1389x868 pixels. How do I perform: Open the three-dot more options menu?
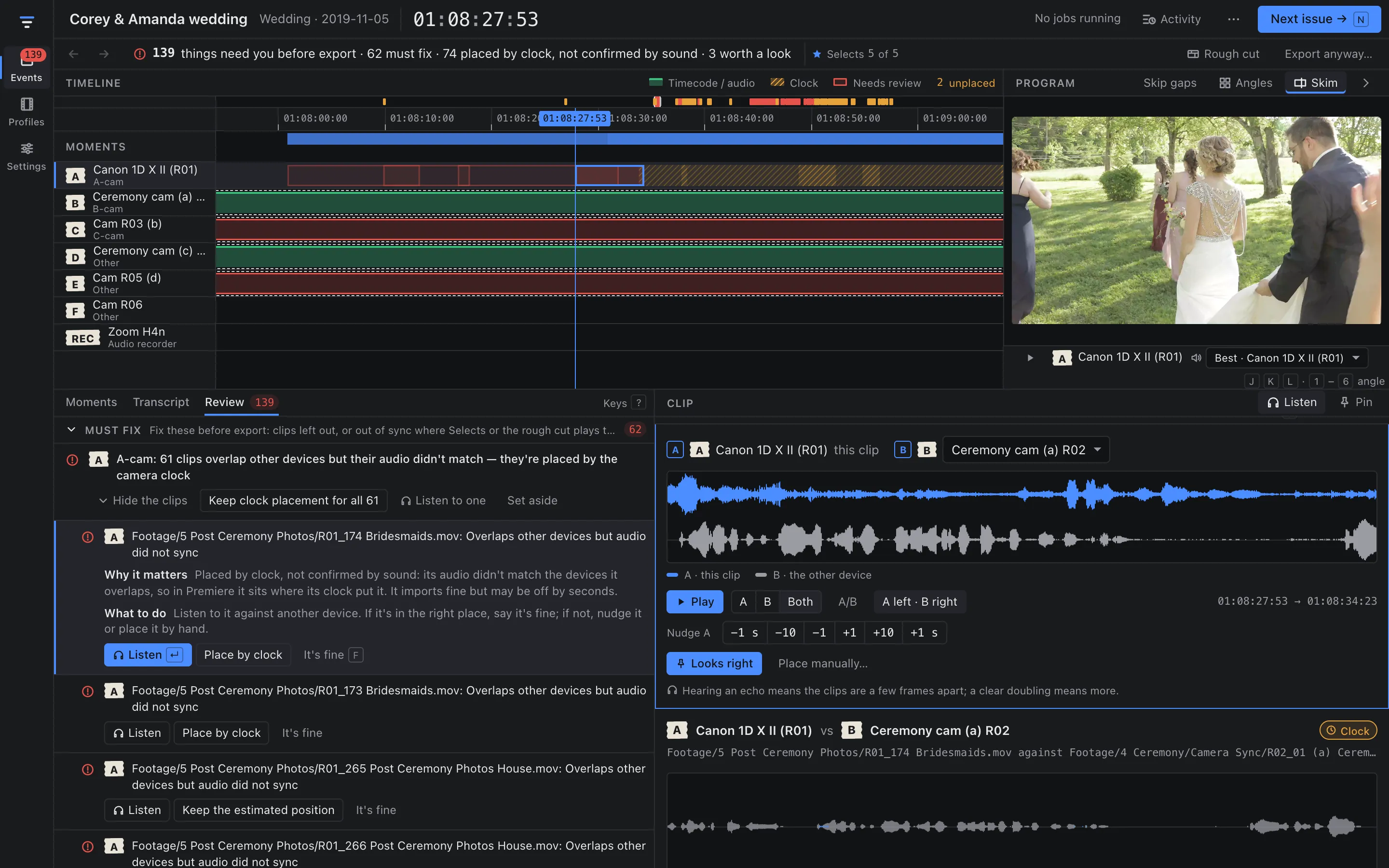point(1233,19)
